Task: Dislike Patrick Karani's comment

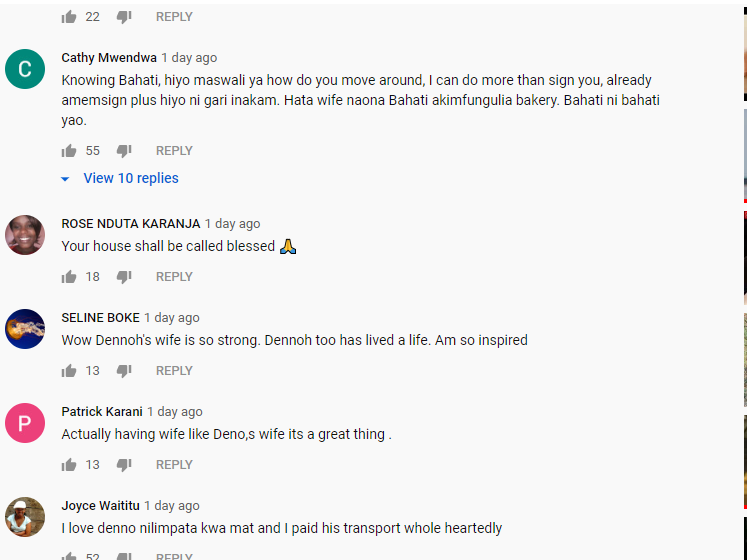Action: coord(124,465)
